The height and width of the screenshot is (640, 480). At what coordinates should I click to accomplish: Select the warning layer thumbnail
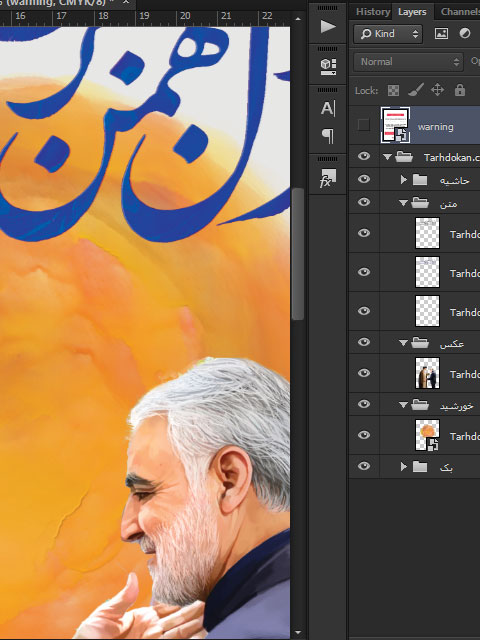point(395,125)
